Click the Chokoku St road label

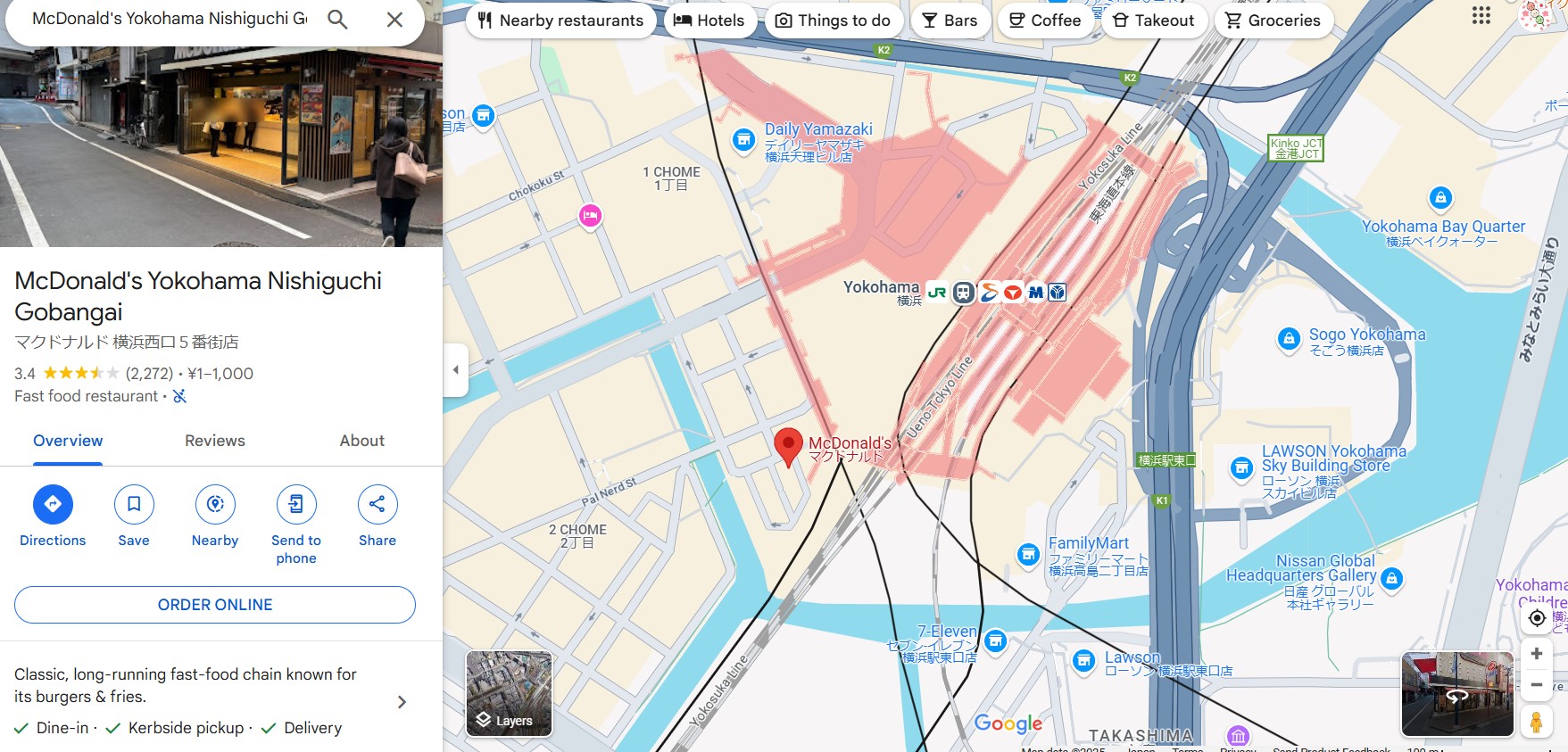(x=536, y=186)
